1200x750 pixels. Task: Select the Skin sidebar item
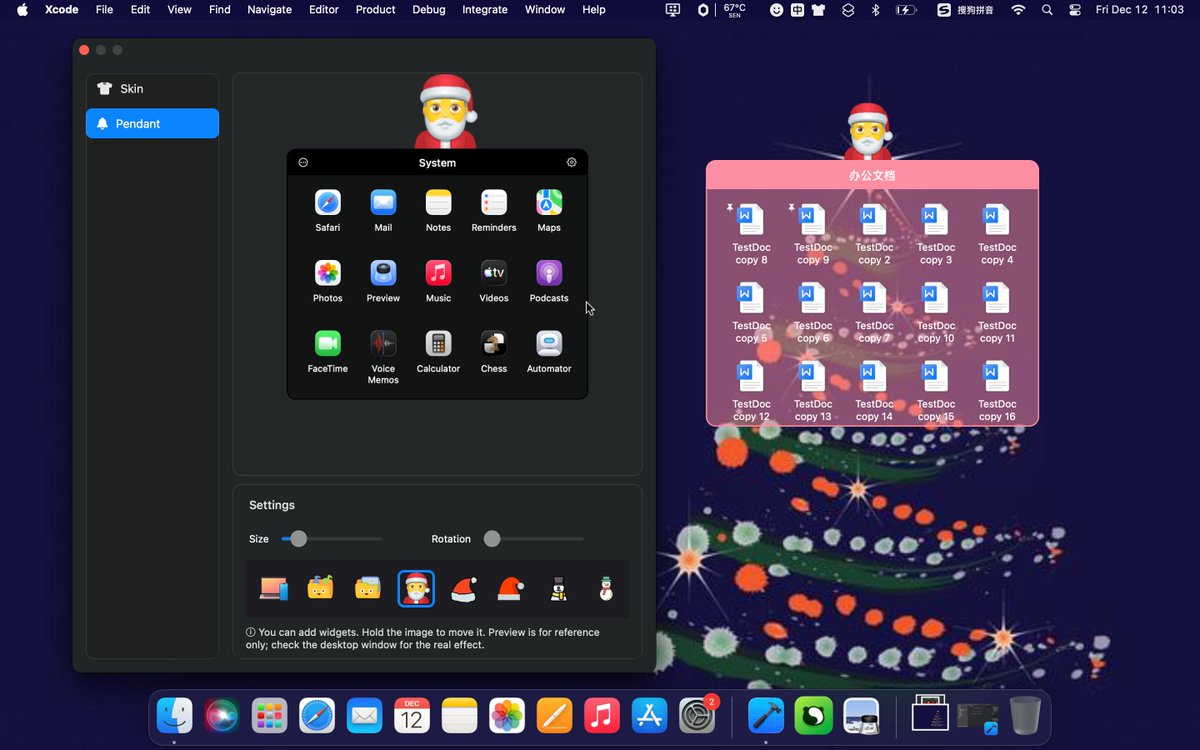click(x=152, y=89)
